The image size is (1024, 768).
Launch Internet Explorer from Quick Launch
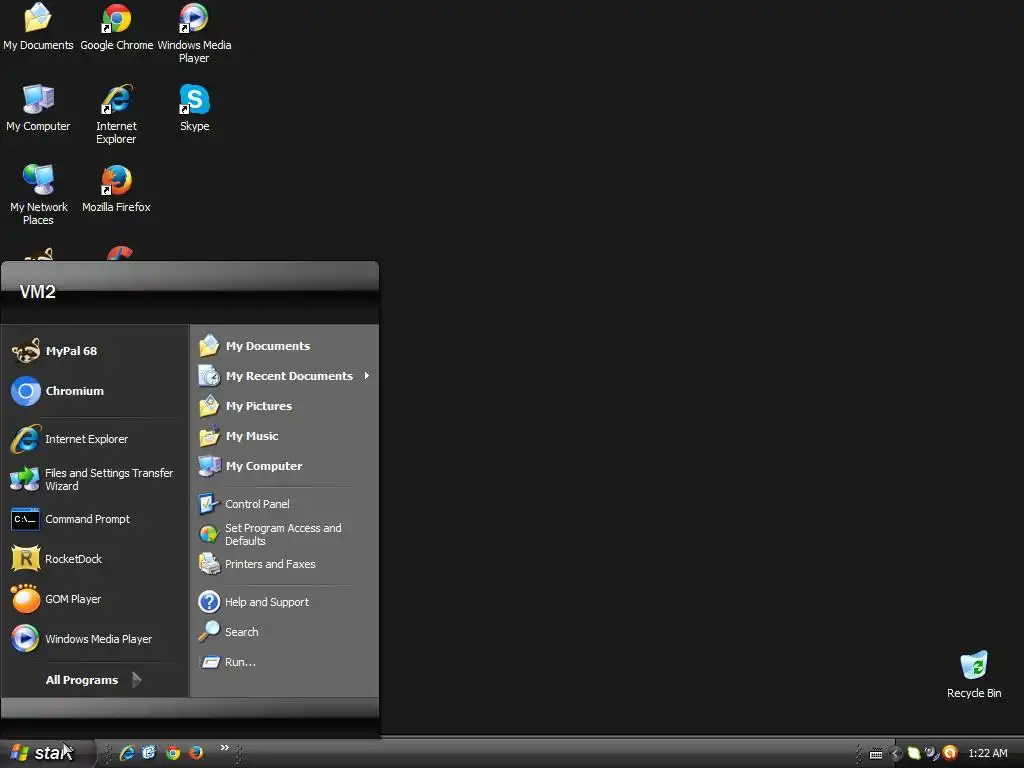(127, 753)
